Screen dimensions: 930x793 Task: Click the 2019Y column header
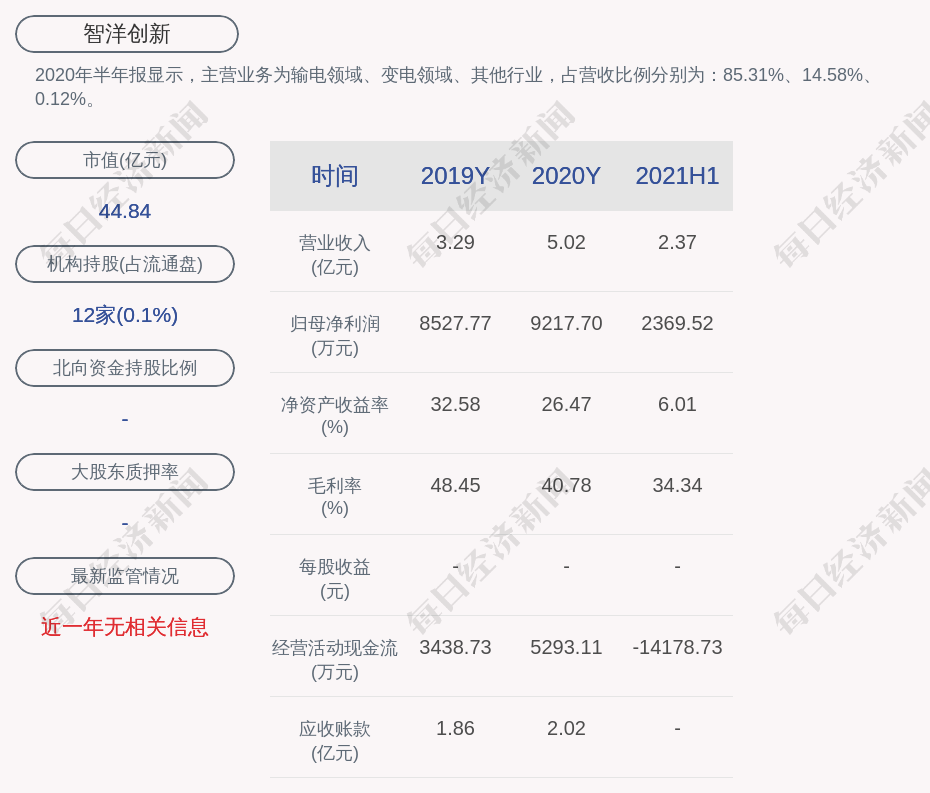455,176
